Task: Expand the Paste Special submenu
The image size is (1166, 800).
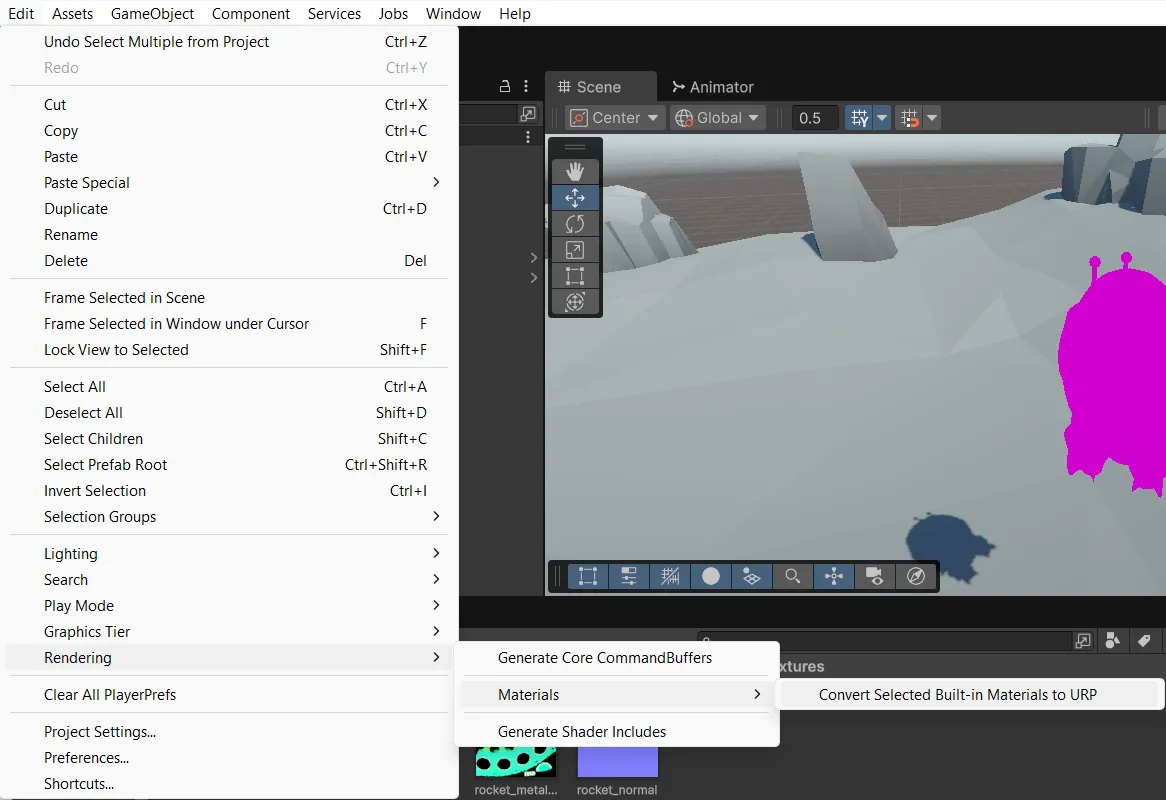Action: click(x=229, y=183)
